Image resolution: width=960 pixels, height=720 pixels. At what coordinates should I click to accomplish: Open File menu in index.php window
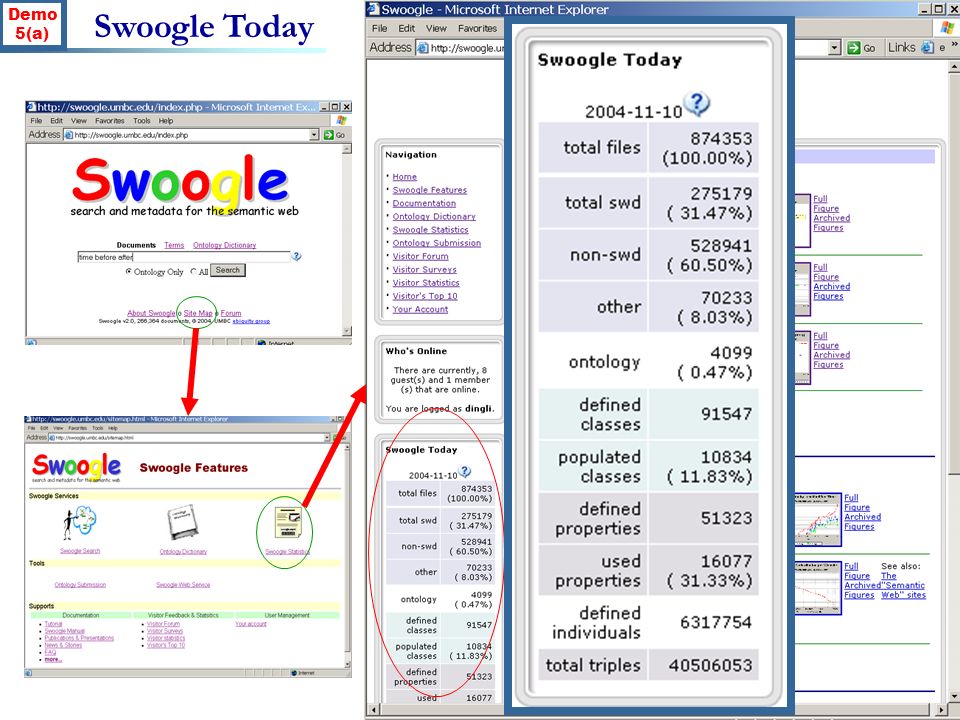tap(36, 121)
